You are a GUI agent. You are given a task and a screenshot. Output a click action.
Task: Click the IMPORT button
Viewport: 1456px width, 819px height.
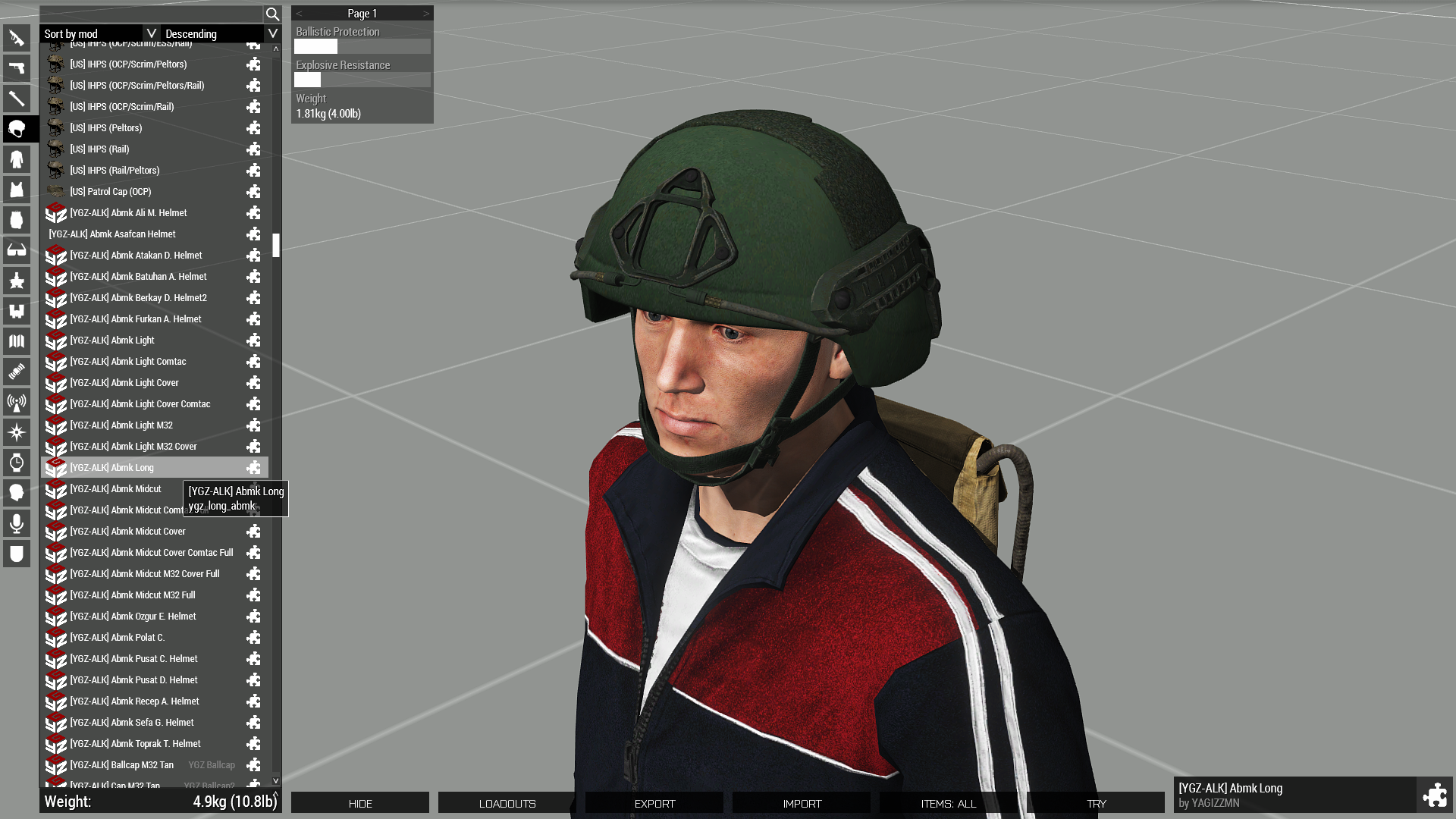pos(802,803)
